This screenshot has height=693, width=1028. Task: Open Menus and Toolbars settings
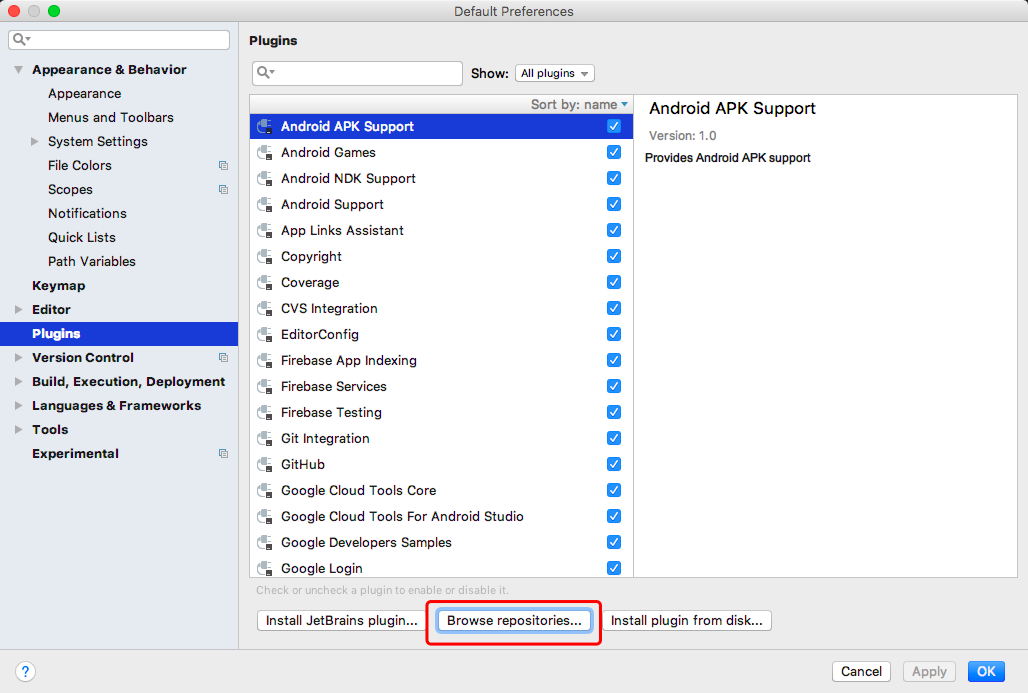(111, 117)
